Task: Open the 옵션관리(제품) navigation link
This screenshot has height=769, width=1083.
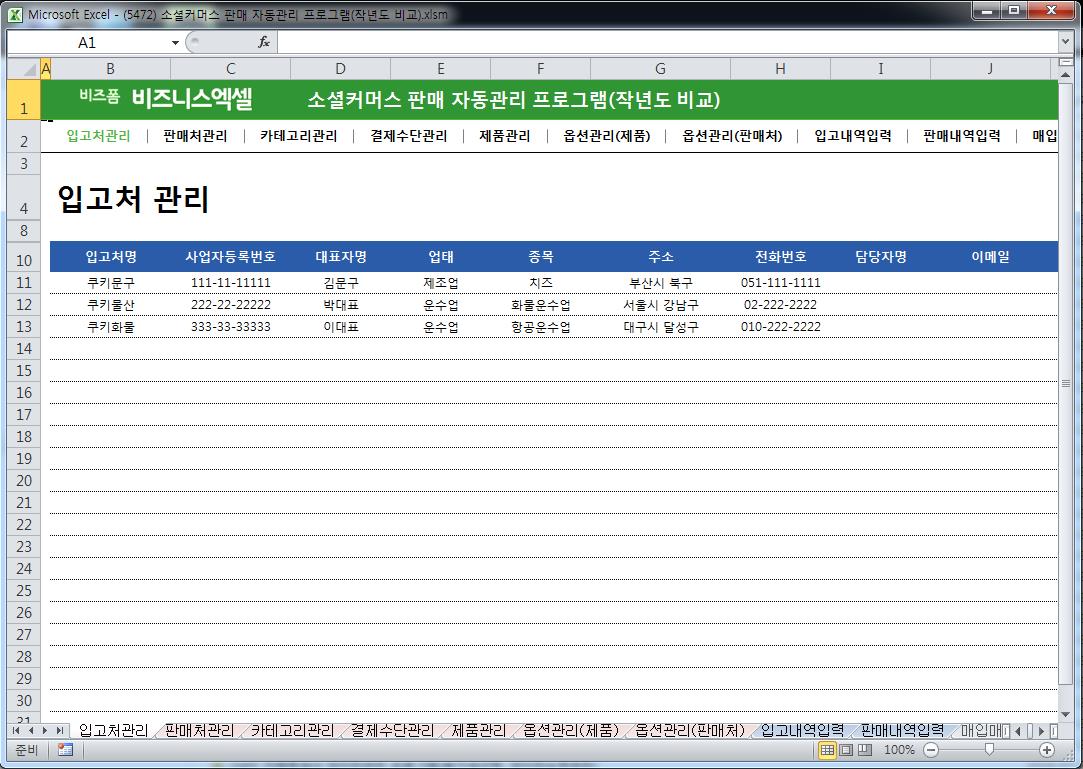Action: (x=606, y=135)
